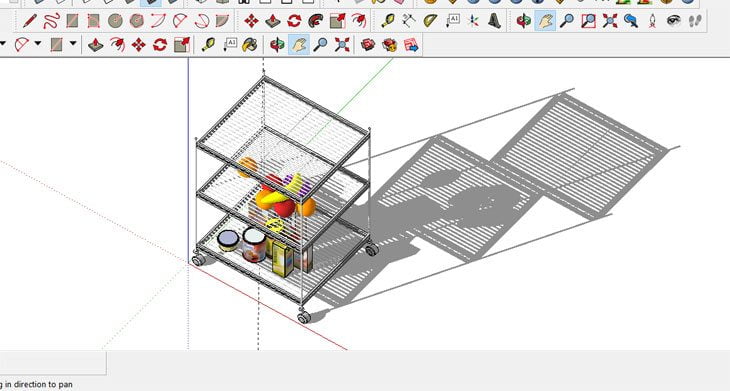Select the Axes tool
This screenshot has height=391, width=730.
473,21
